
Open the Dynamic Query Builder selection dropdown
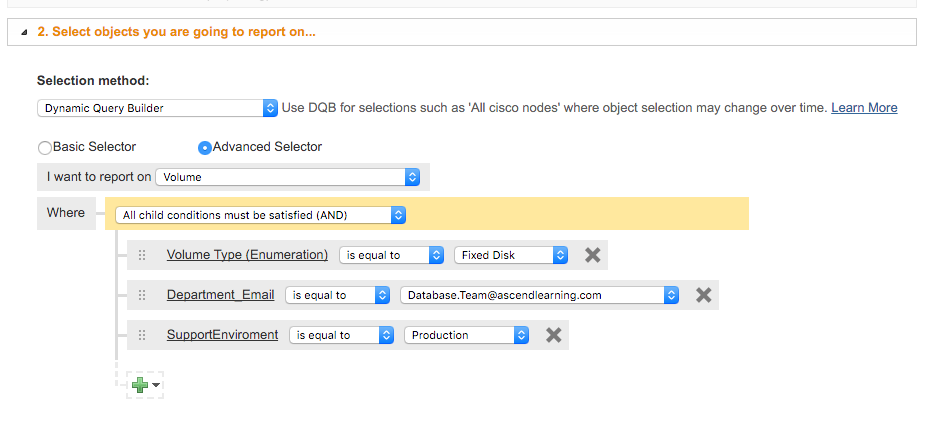click(x=157, y=108)
